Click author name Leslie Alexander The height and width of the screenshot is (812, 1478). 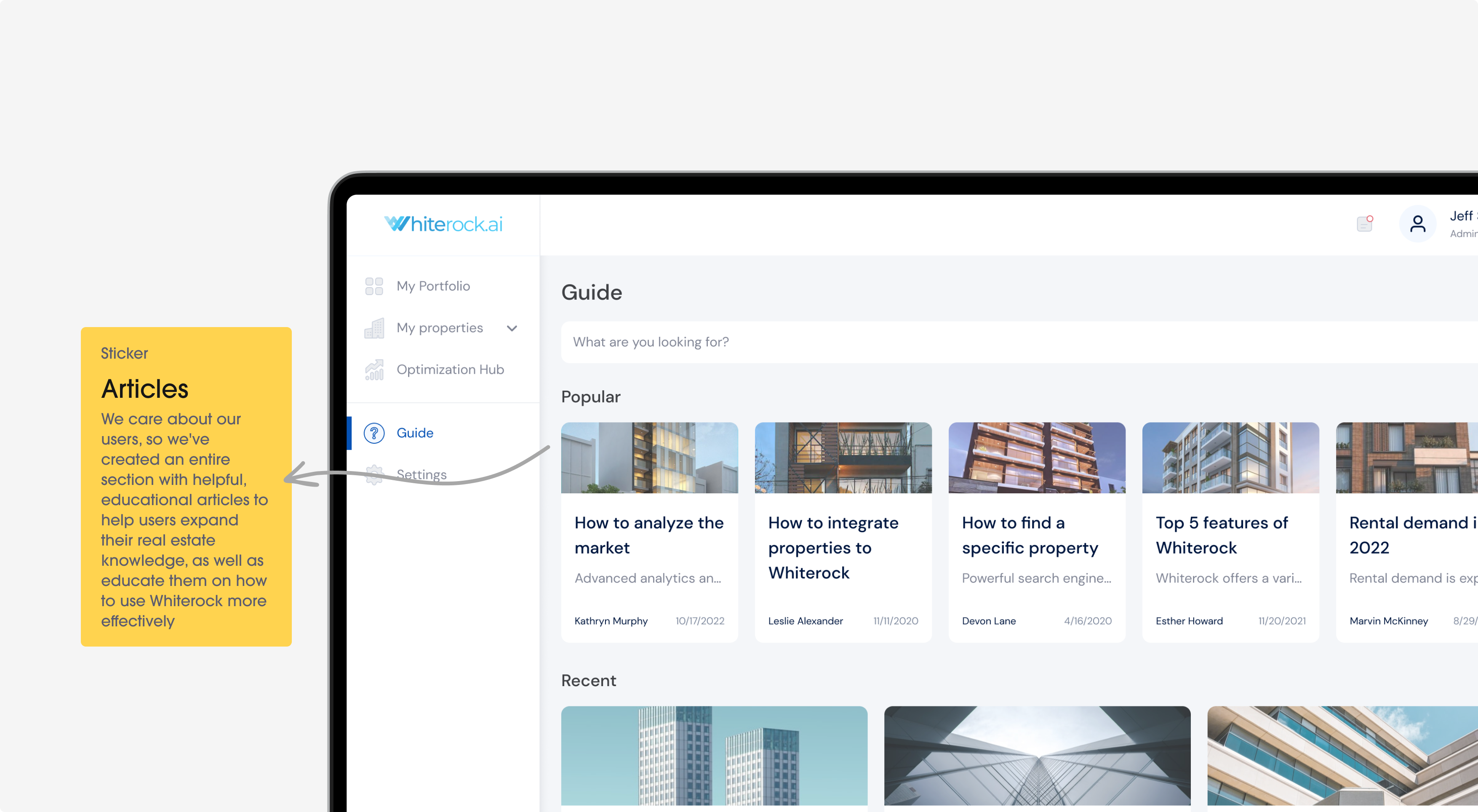tap(806, 621)
